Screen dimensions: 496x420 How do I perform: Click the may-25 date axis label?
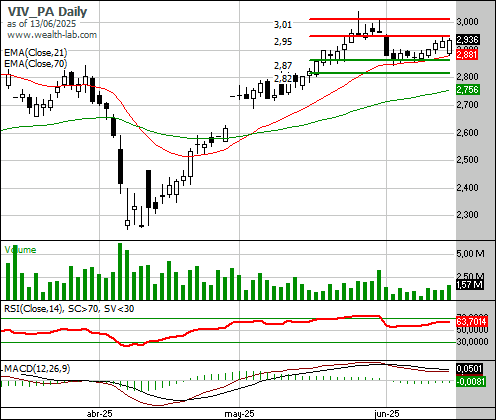[239, 414]
